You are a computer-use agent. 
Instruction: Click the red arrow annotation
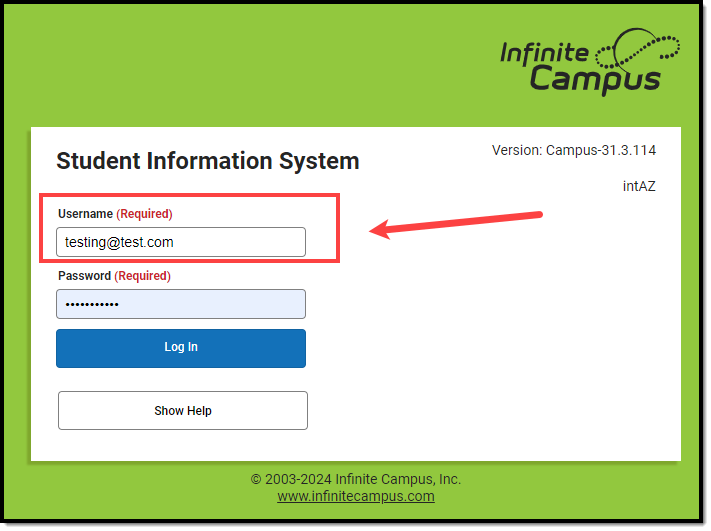tap(456, 224)
